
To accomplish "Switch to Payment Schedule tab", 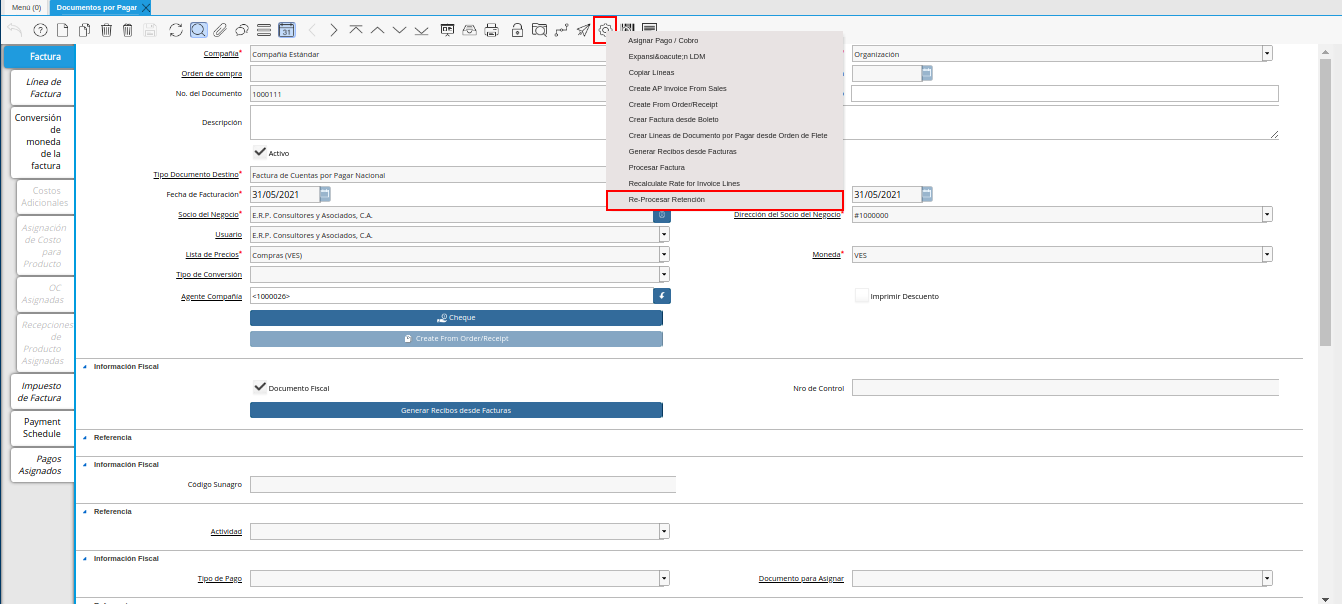I will 42,428.
